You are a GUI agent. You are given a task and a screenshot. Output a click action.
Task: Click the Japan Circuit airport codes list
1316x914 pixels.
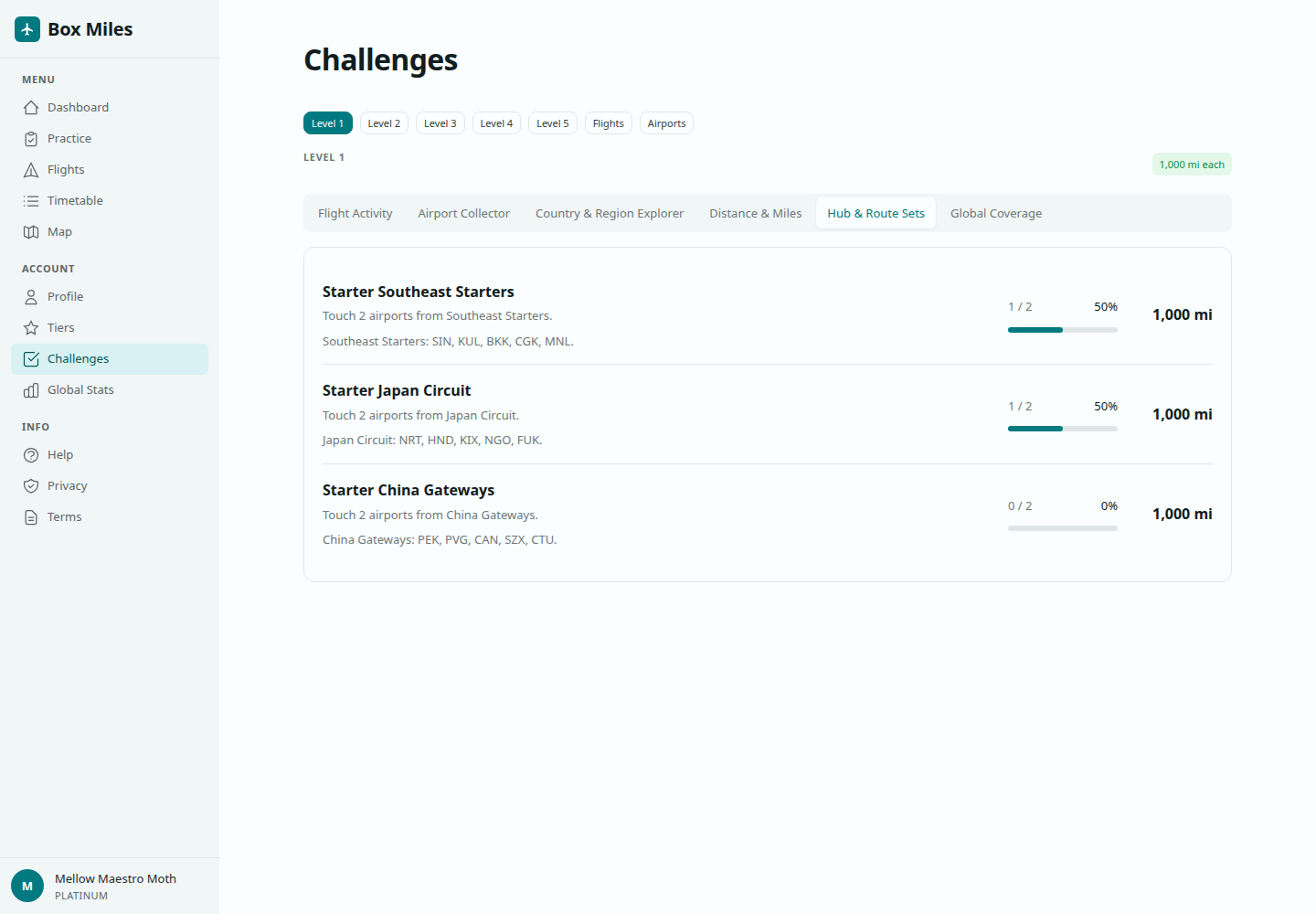pos(432,441)
